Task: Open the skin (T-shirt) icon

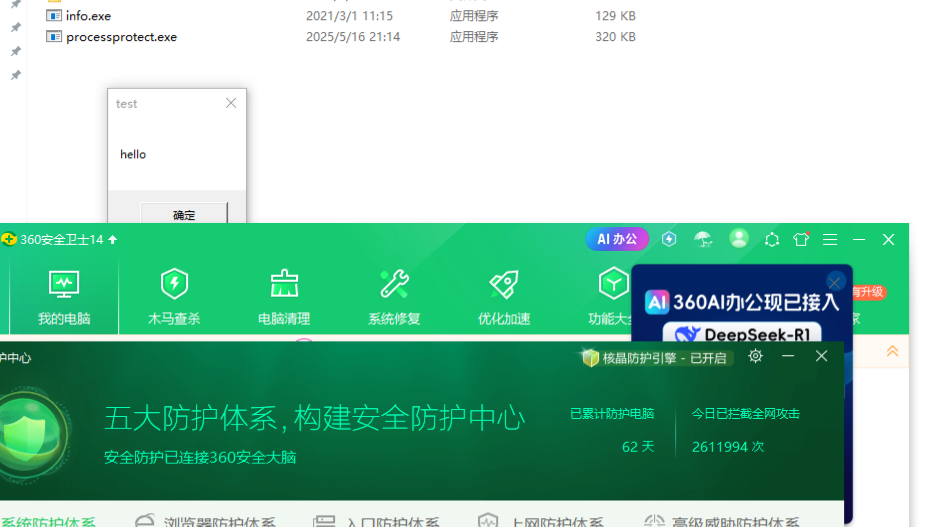Action: tap(801, 239)
